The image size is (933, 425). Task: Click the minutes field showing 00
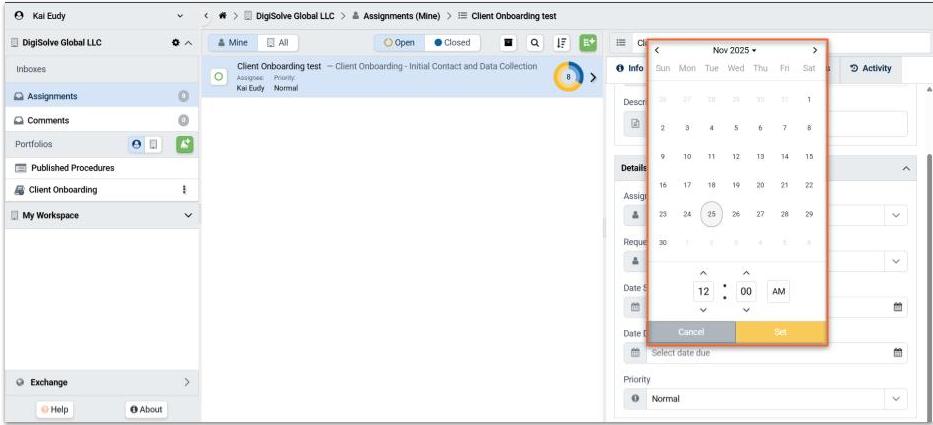click(746, 292)
